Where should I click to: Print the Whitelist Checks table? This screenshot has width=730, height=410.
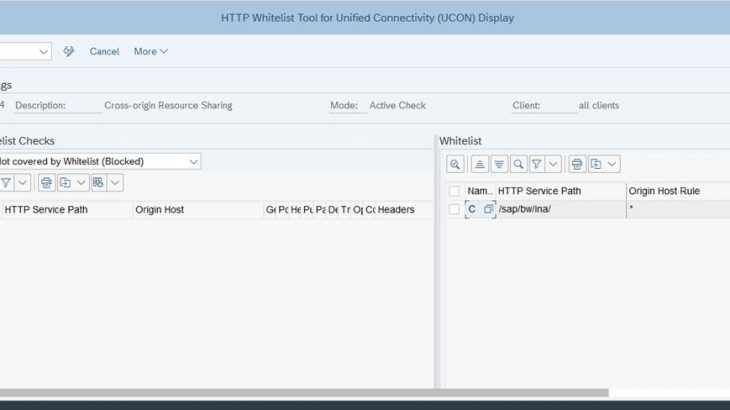tap(46, 183)
